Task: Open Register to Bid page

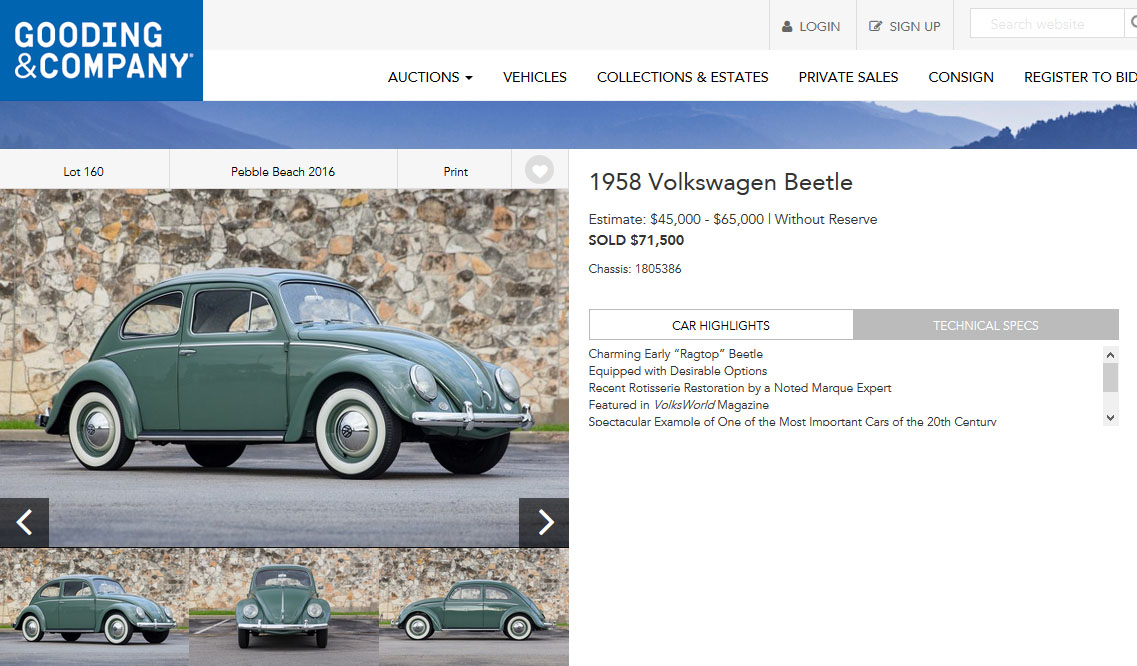Action: click(x=1080, y=77)
